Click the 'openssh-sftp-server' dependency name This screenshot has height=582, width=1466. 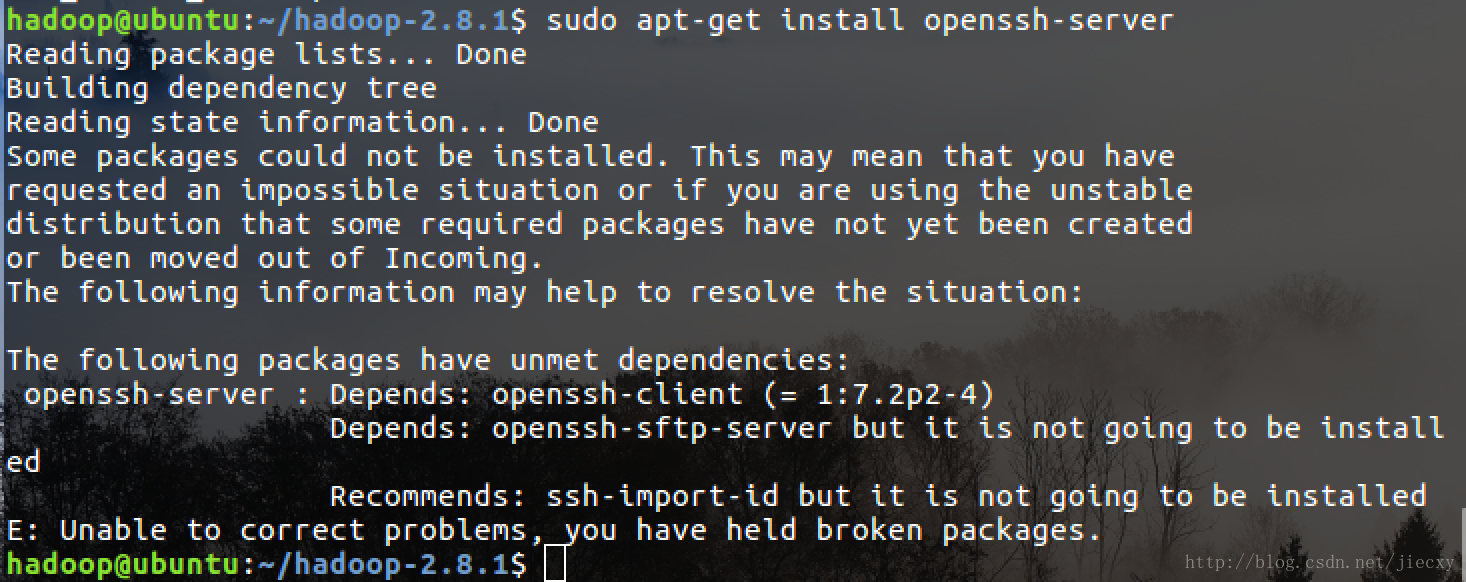point(661,429)
